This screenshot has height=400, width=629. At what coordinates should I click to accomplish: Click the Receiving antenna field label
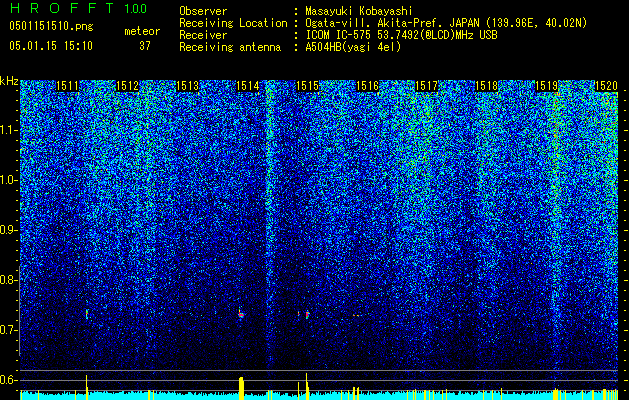[230, 47]
